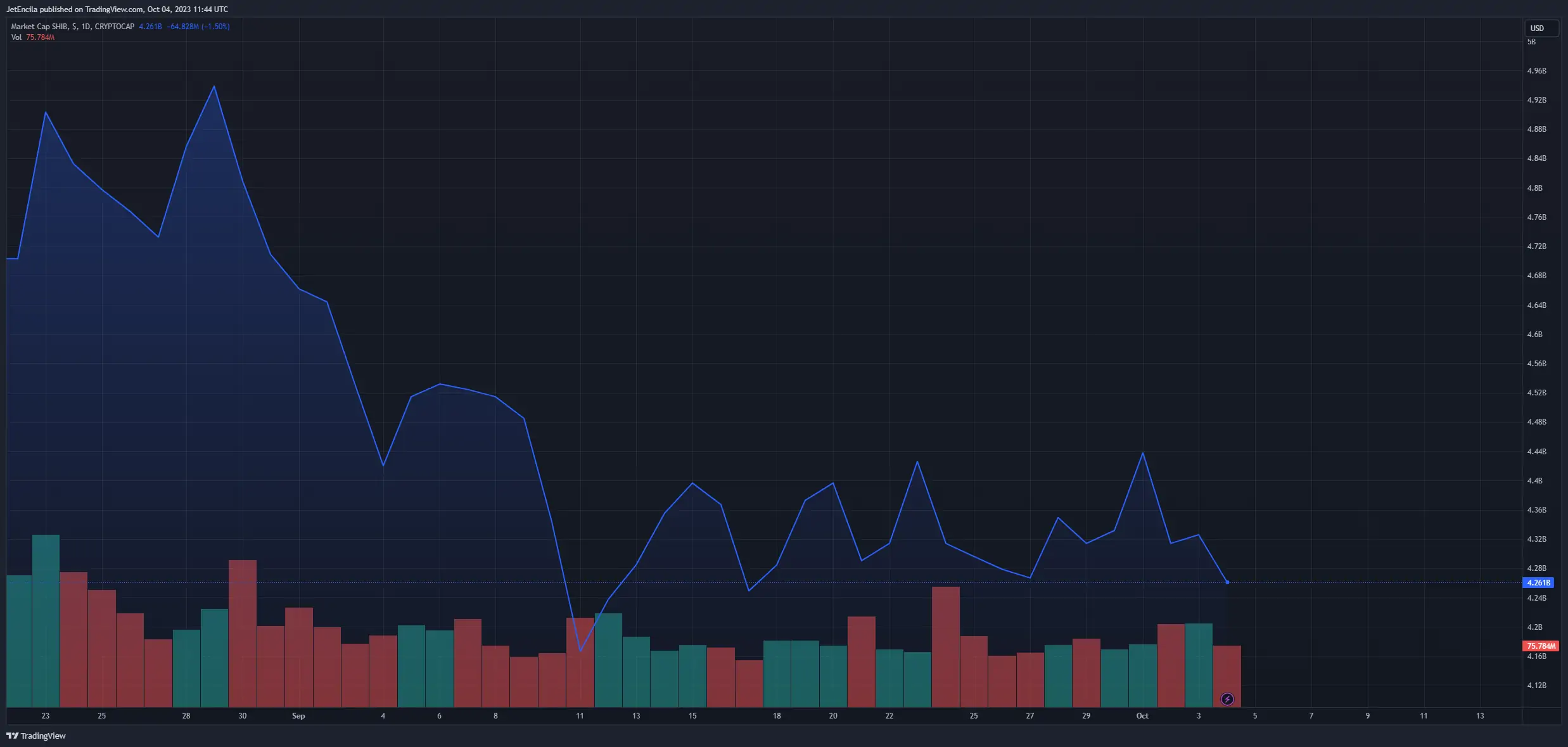Click the blue 4.261B current price tag
The width and height of the screenshot is (1568, 747).
click(x=1538, y=582)
